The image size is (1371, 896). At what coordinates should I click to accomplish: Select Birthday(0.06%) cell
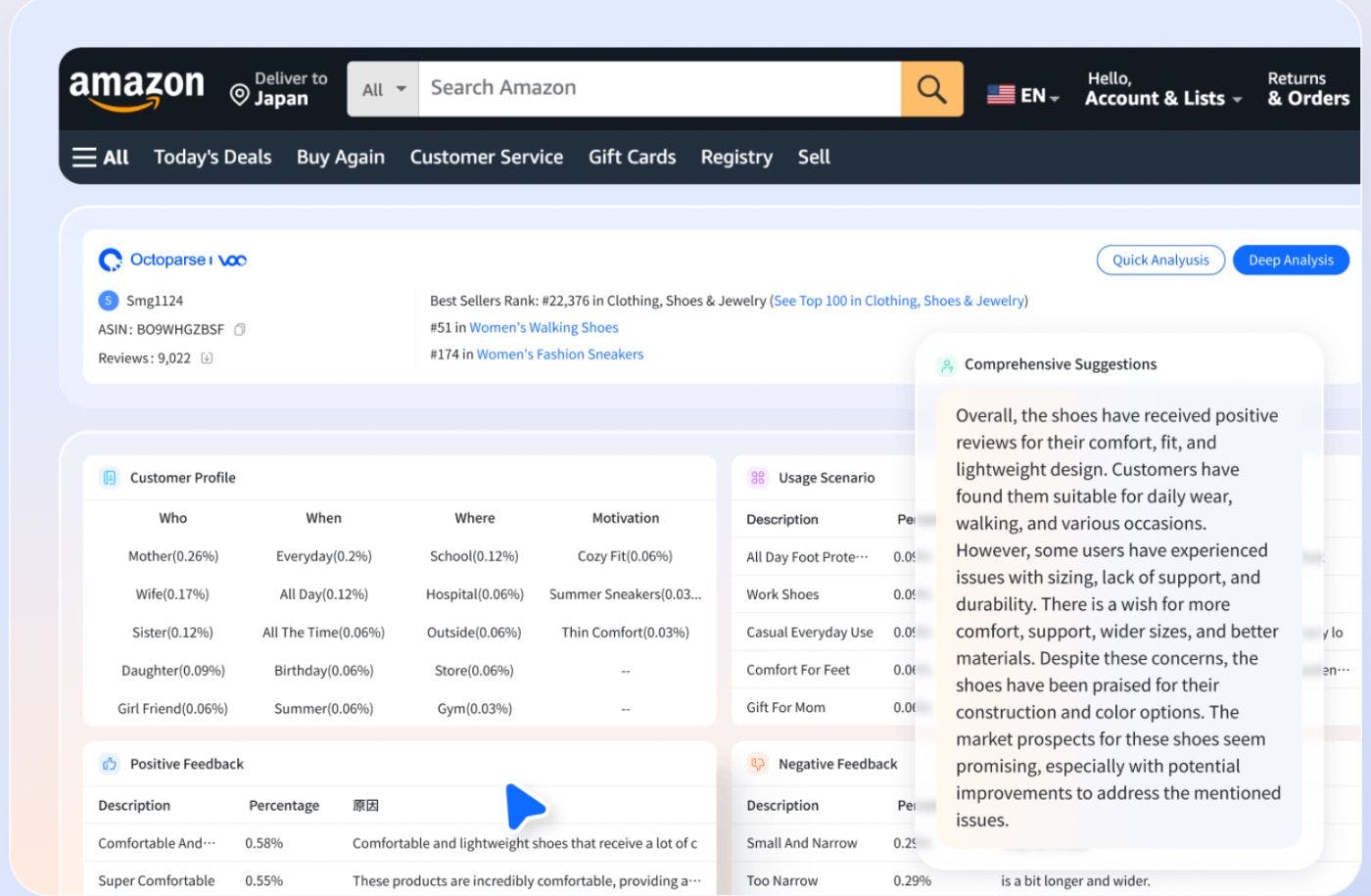tap(323, 671)
